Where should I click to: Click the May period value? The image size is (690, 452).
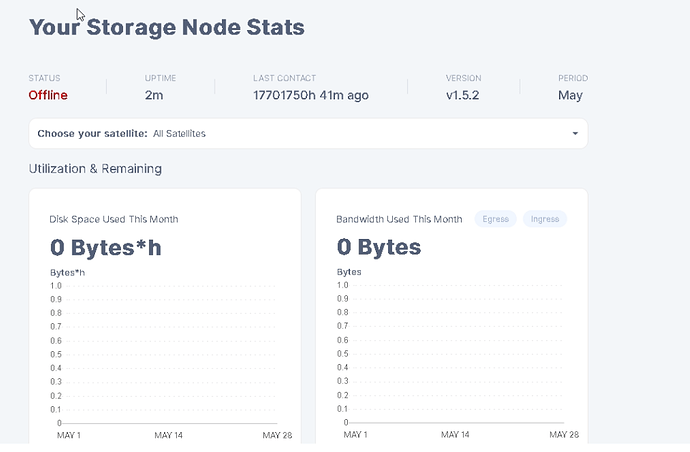(x=571, y=95)
